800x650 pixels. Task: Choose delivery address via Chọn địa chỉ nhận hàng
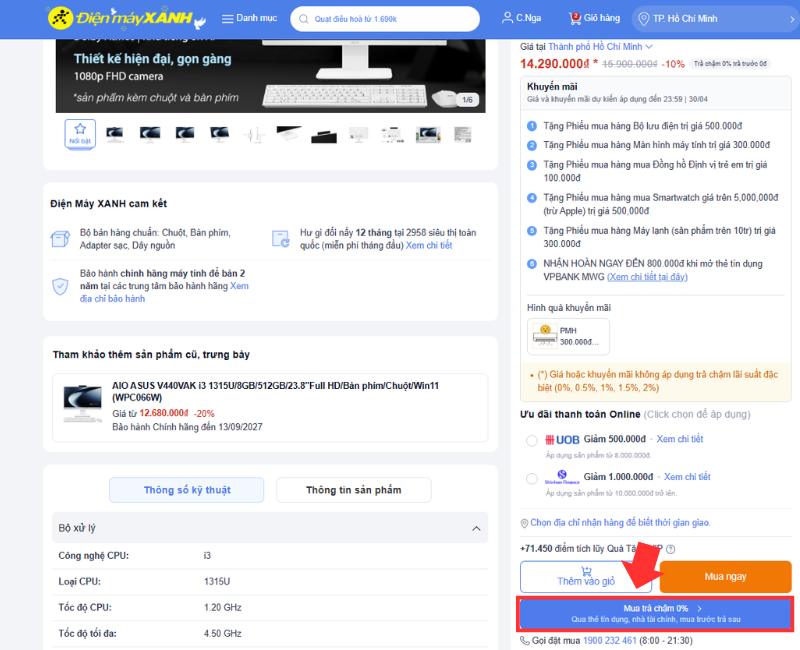coord(620,522)
